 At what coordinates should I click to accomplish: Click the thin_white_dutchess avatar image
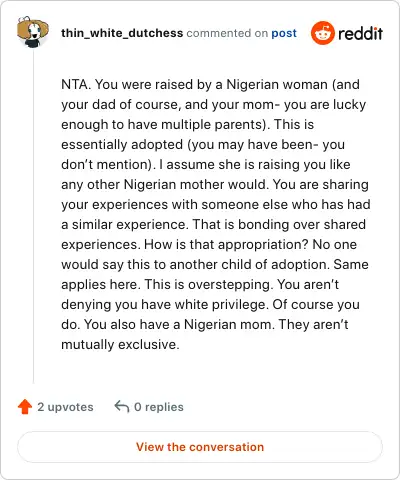pos(33,32)
